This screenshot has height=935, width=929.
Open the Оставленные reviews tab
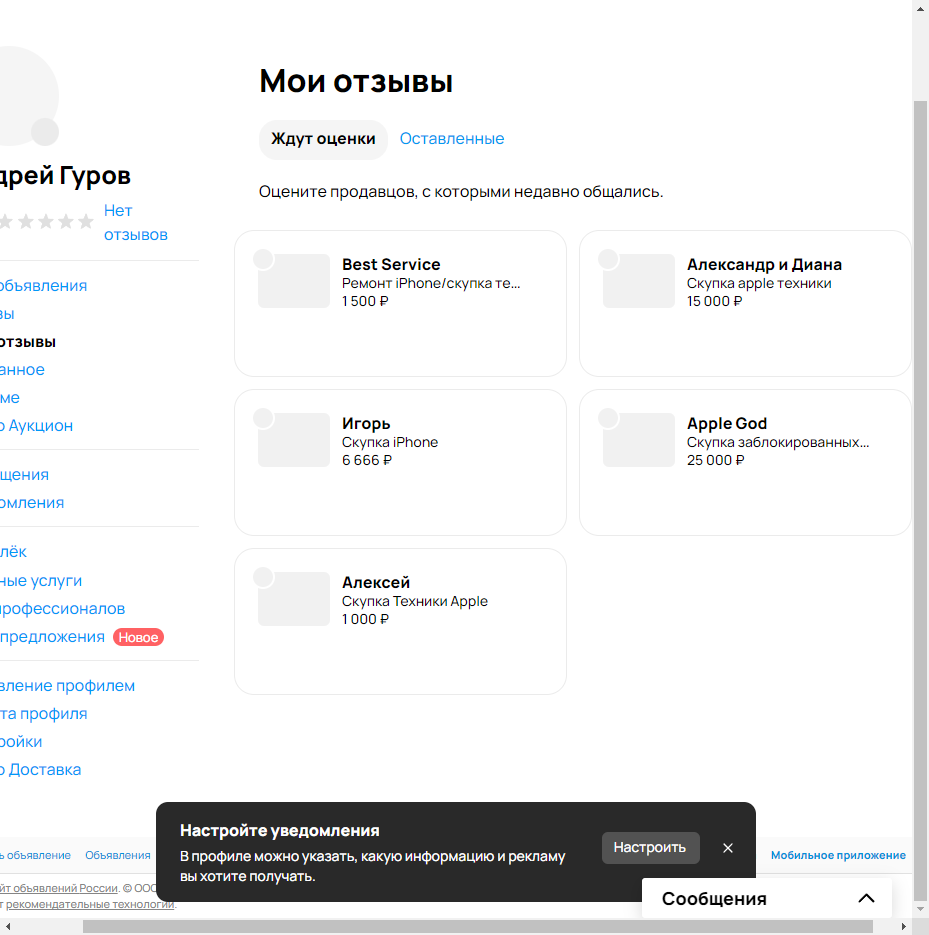coord(451,139)
